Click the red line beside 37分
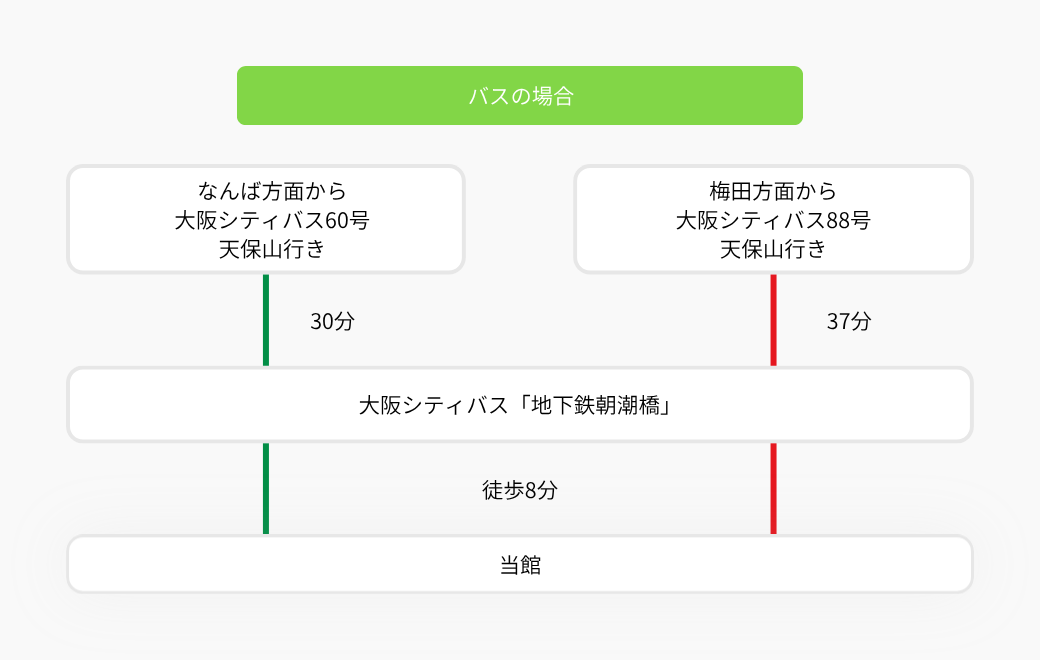Viewport: 1040px width, 660px height. coord(773,320)
